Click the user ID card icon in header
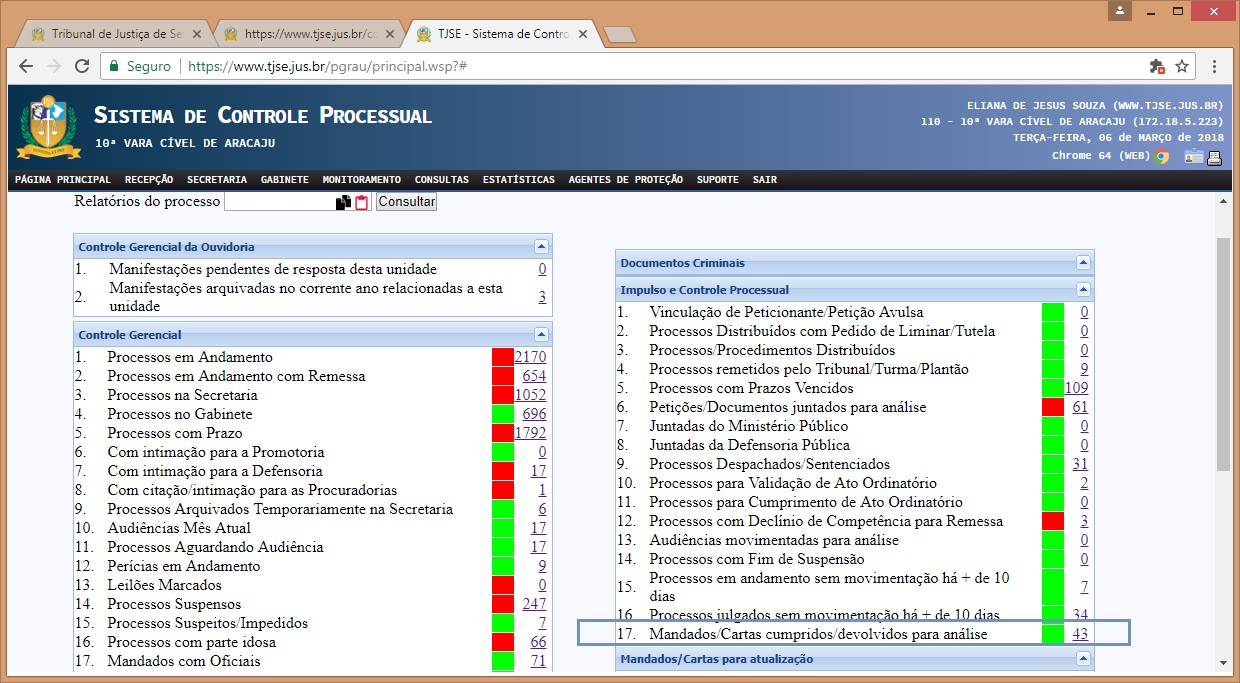1240x683 pixels. pos(1194,156)
